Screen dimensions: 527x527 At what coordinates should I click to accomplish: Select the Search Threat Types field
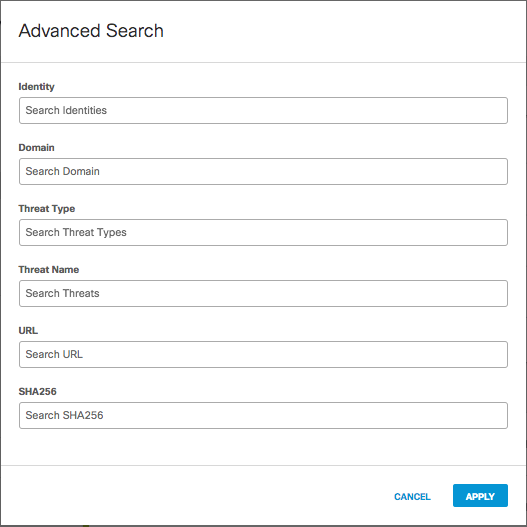[263, 233]
